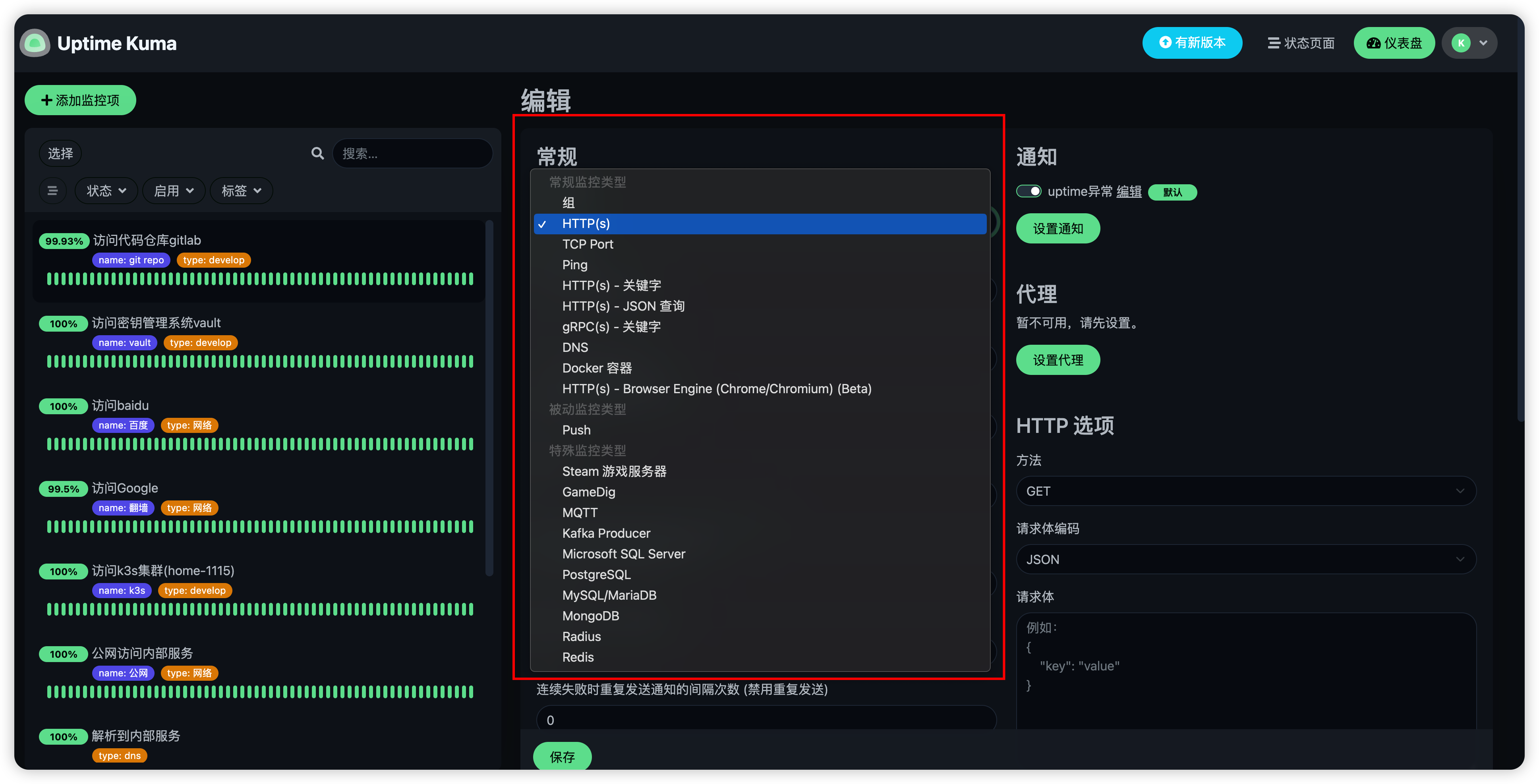The image size is (1539, 784).
Task: Toggle the uptime异常 notification switch
Action: tap(1028, 191)
